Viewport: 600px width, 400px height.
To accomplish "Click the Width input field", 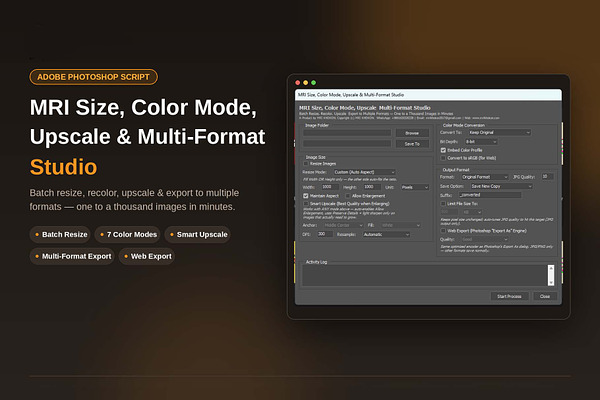I will [330, 187].
